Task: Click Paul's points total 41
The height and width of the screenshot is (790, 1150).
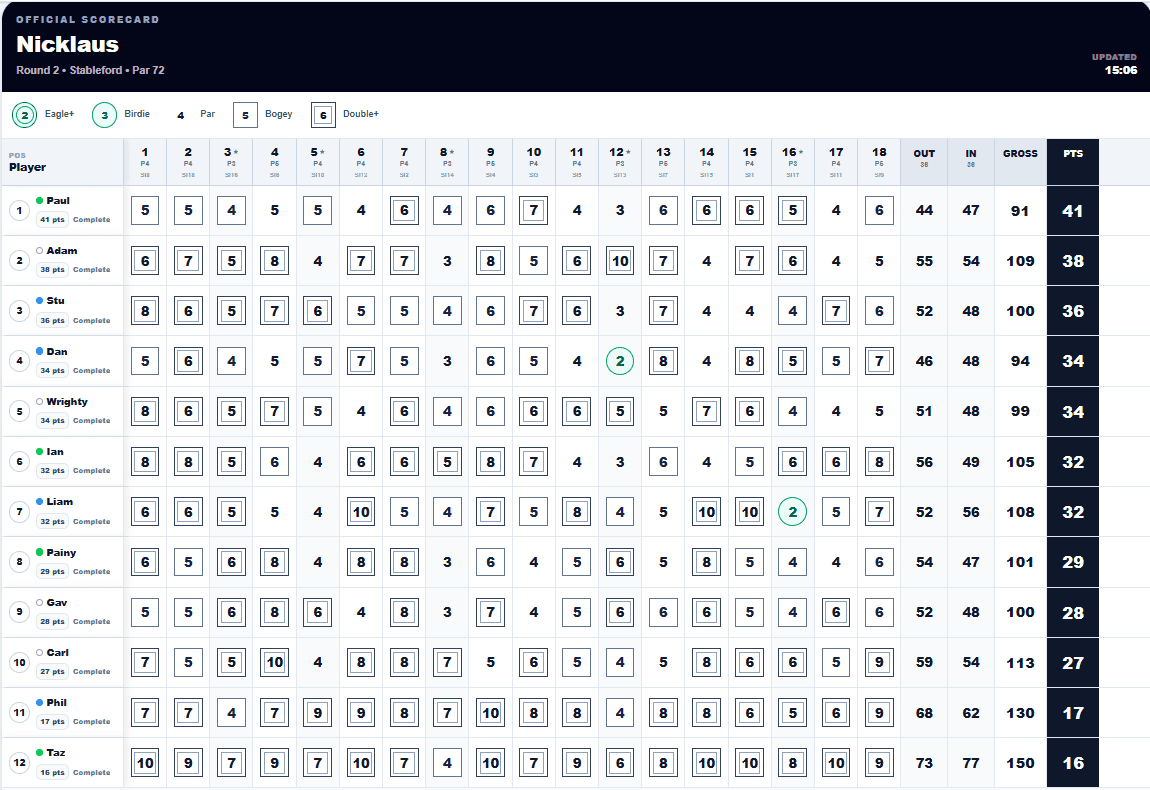Action: coord(1072,211)
